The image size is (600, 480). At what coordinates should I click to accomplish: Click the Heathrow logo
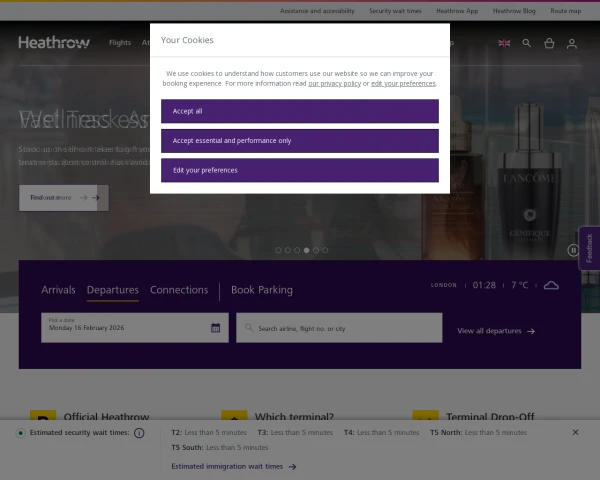[54, 42]
